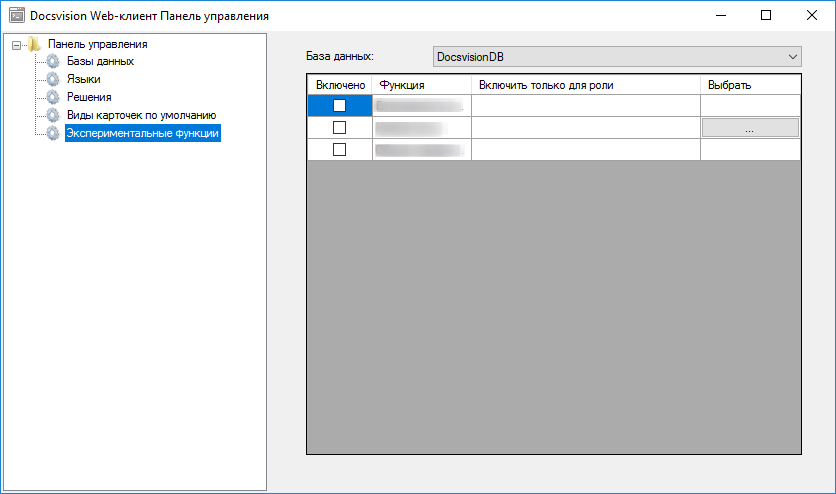Collapse the Панель управления tree node
This screenshot has height=494, width=836.
point(16,44)
